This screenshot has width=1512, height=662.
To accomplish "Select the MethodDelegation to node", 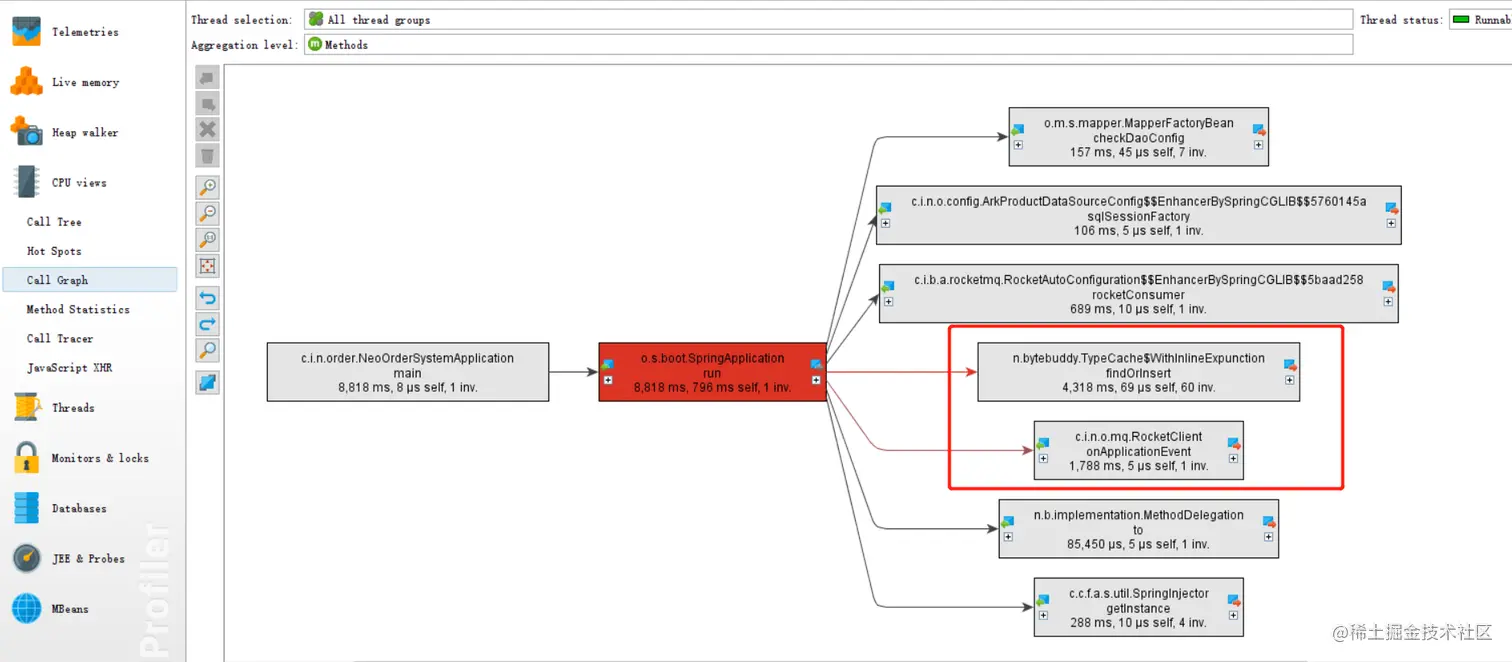I will [1138, 529].
